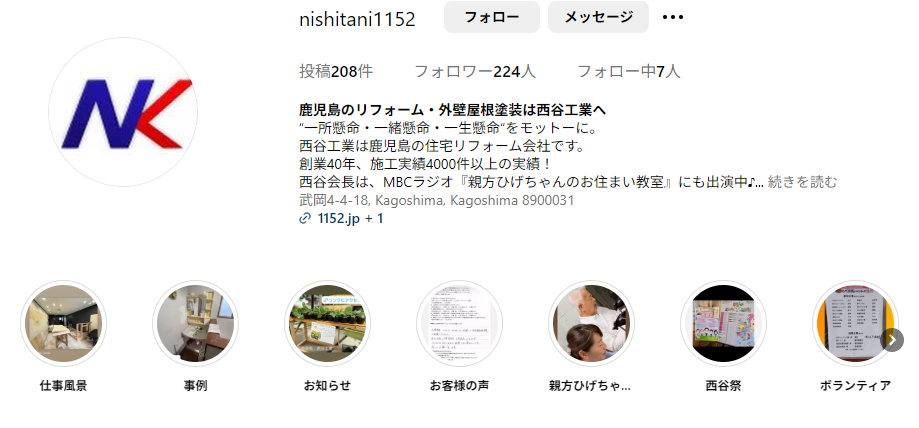Open the ボランティア highlight circle
Image resolution: width=919 pixels, height=428 pixels.
pyautogui.click(x=855, y=323)
